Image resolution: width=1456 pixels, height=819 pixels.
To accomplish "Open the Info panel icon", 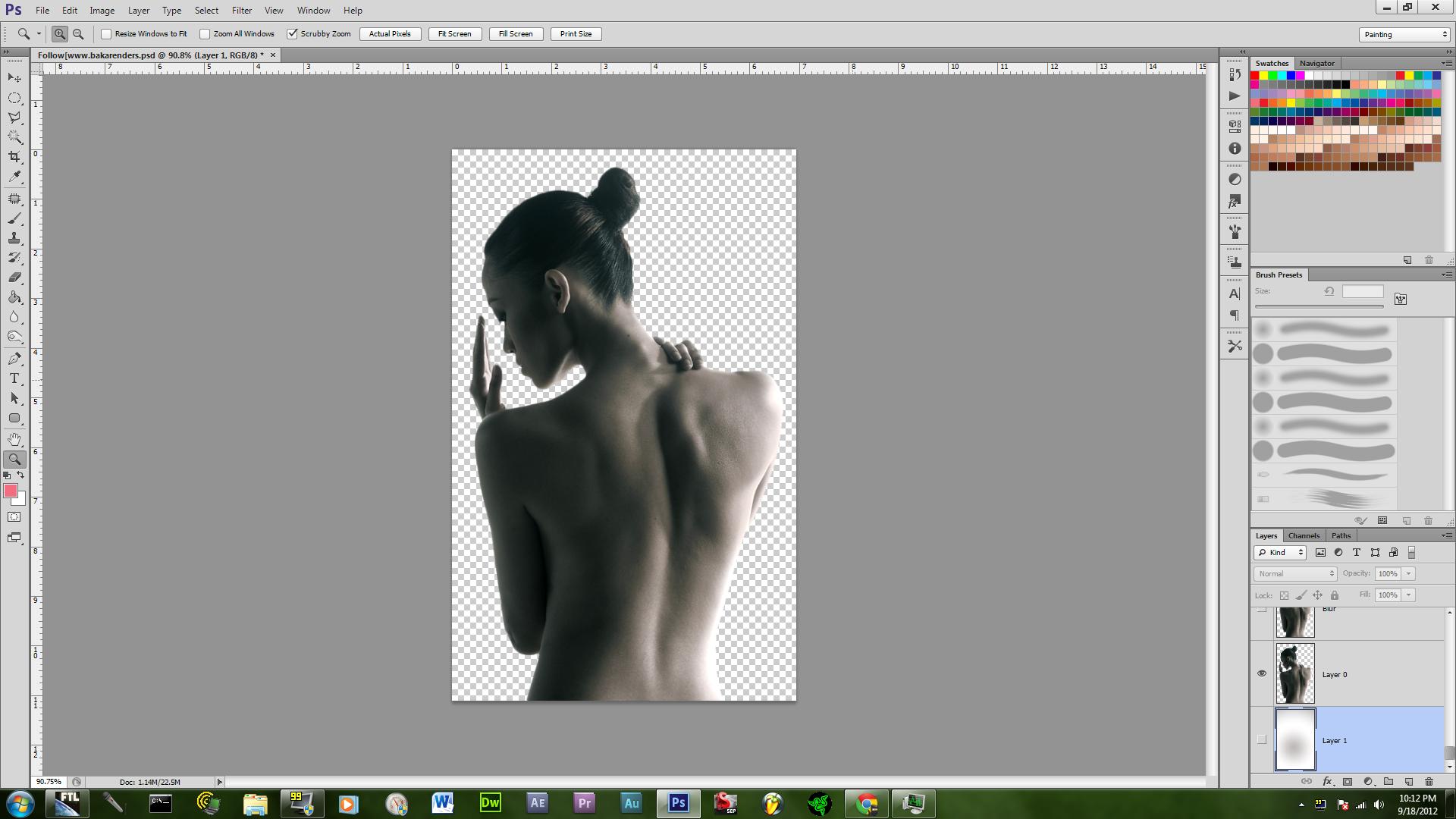I will pyautogui.click(x=1235, y=149).
